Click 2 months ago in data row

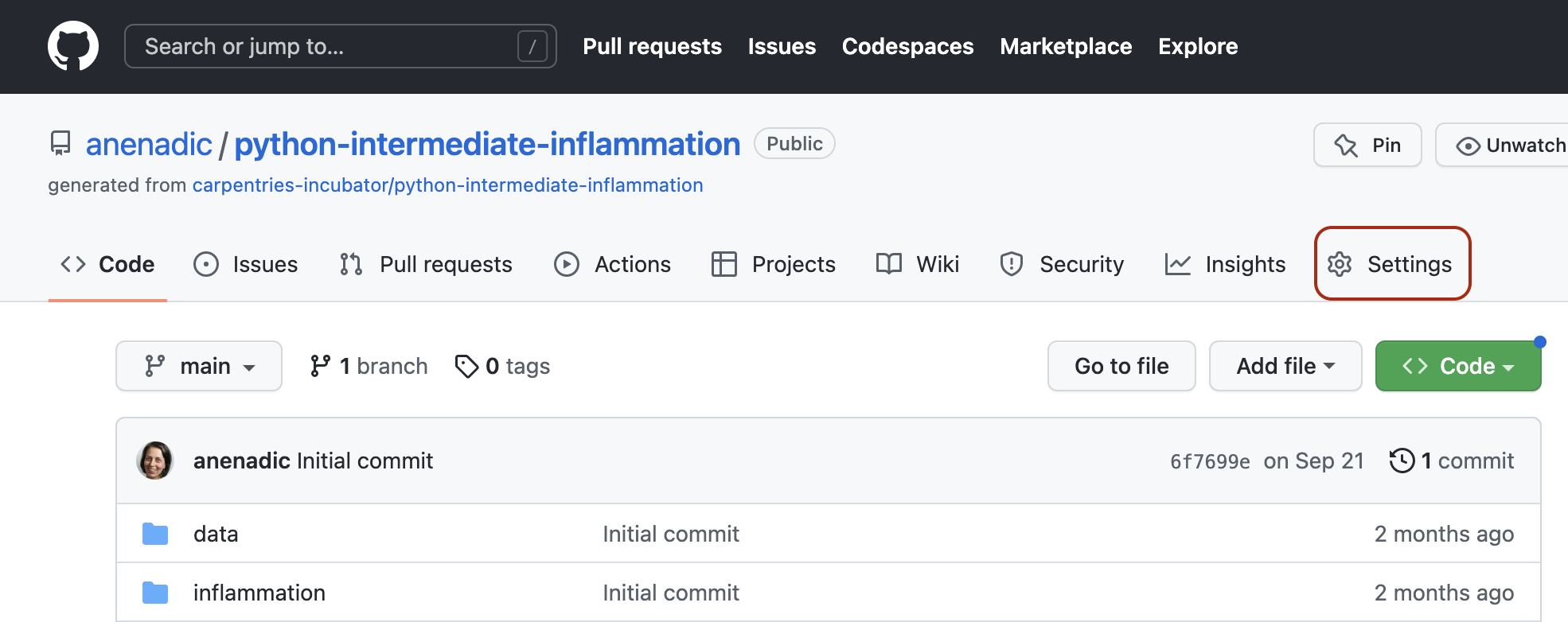[x=1444, y=534]
